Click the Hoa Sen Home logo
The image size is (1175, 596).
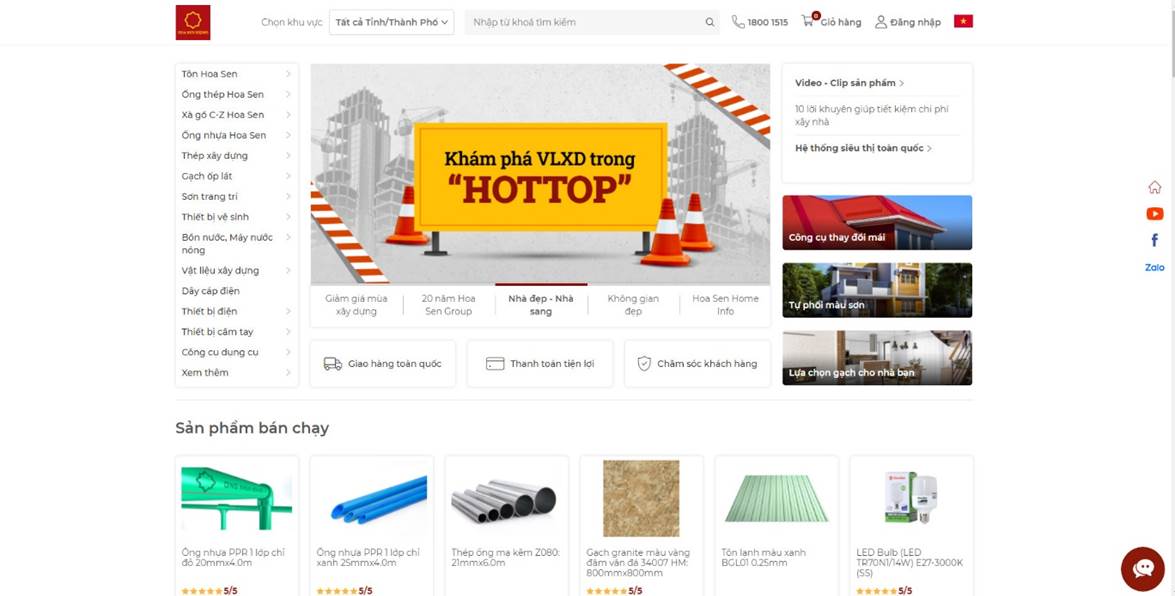pos(193,22)
